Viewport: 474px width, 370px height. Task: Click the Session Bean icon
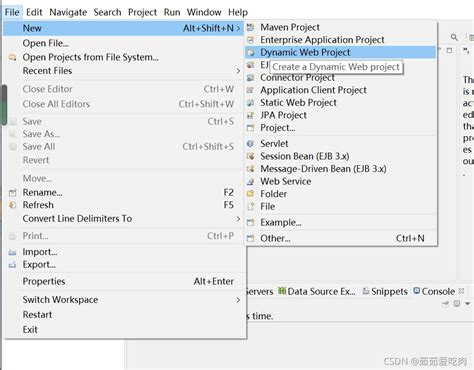pos(250,156)
